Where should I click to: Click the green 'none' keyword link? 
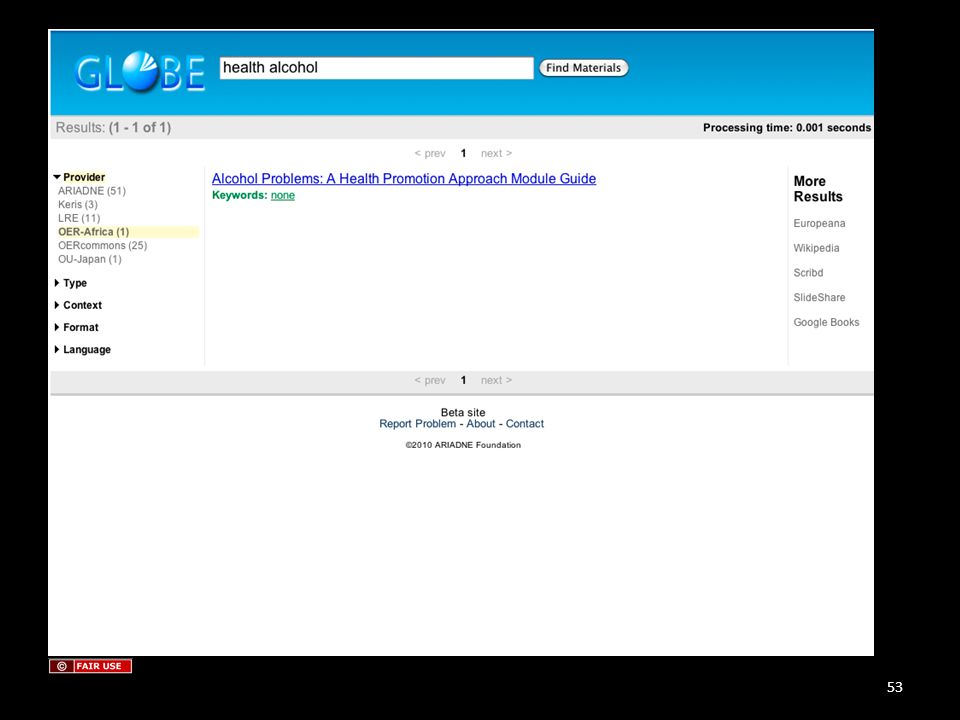283,195
